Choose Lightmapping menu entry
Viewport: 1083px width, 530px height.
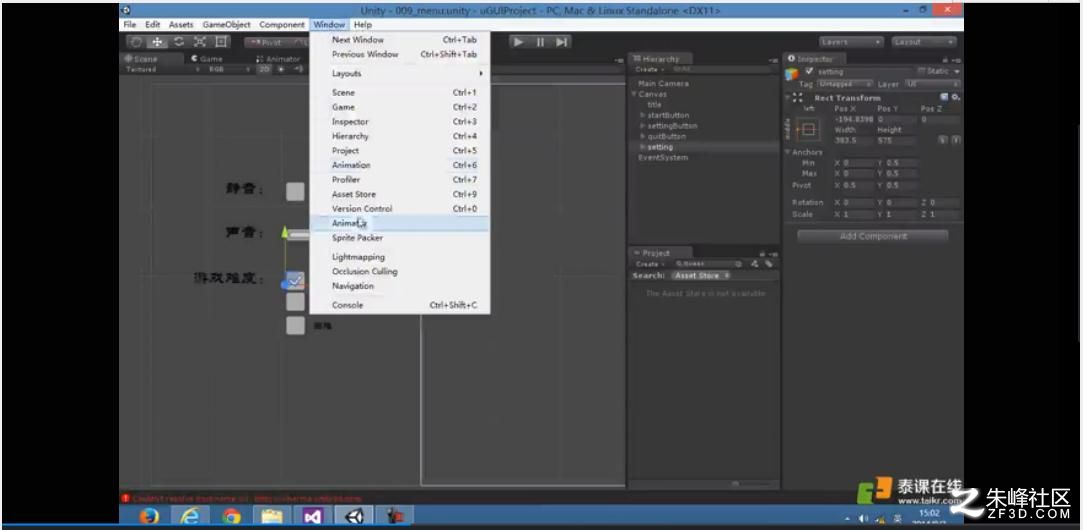point(400,257)
